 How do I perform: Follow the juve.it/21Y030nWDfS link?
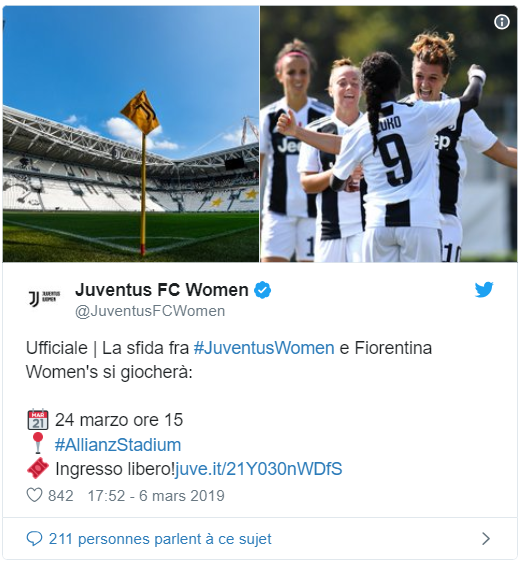pos(258,469)
